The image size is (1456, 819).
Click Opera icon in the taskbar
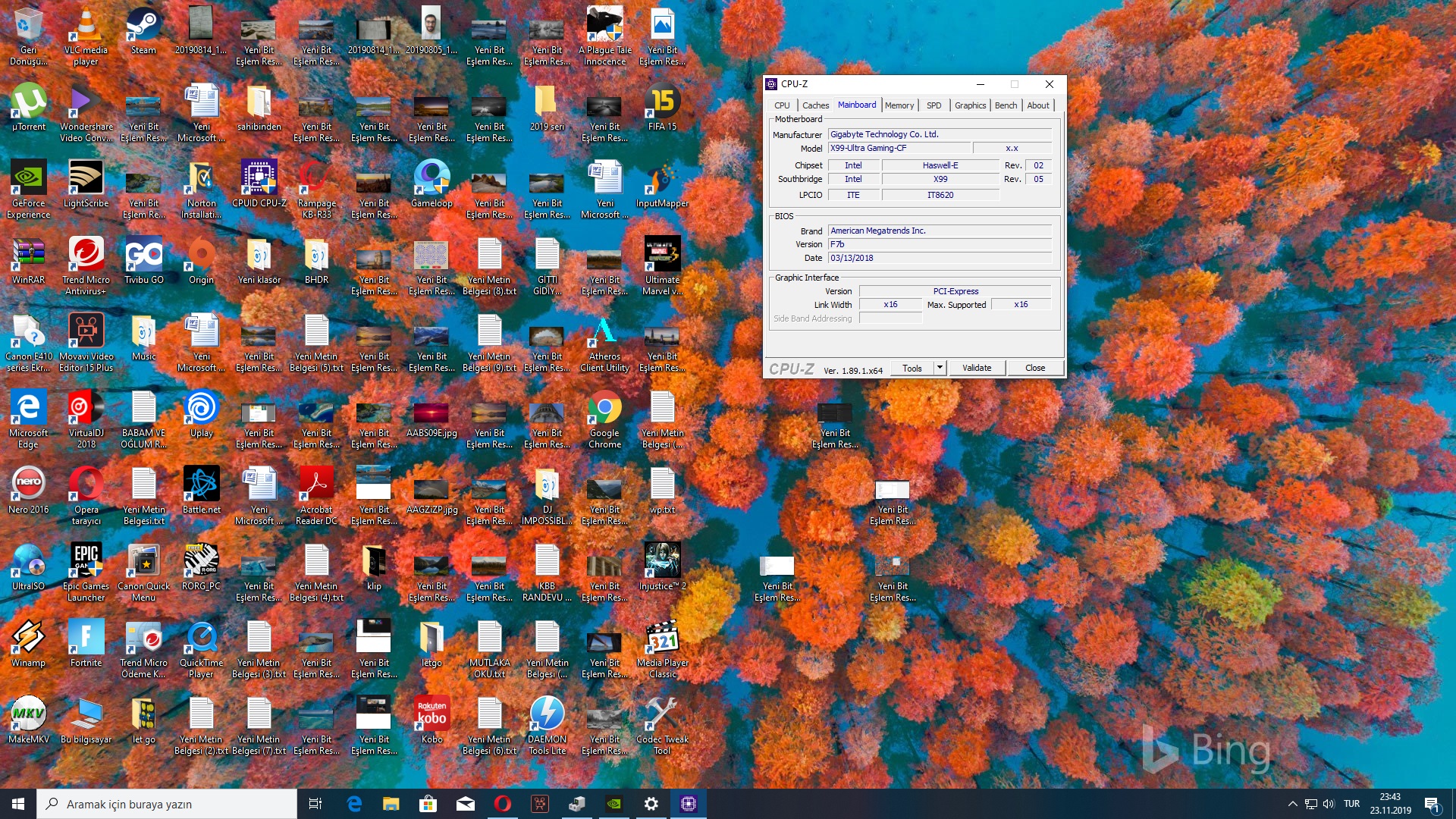click(x=502, y=804)
